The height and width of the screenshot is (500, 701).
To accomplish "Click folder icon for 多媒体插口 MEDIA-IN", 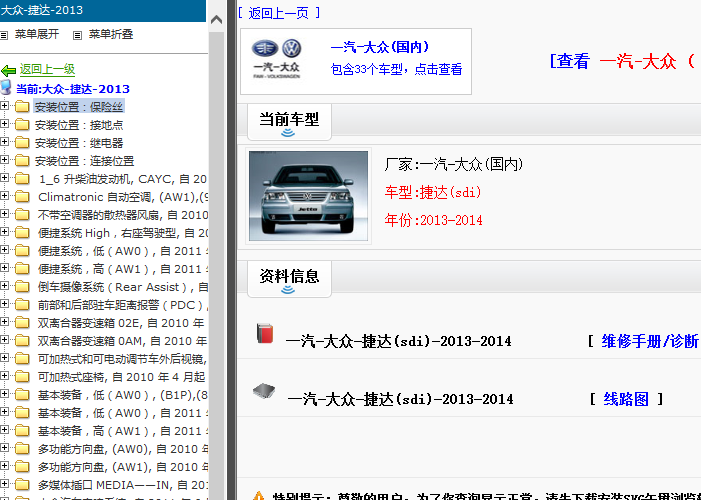I will [22, 485].
